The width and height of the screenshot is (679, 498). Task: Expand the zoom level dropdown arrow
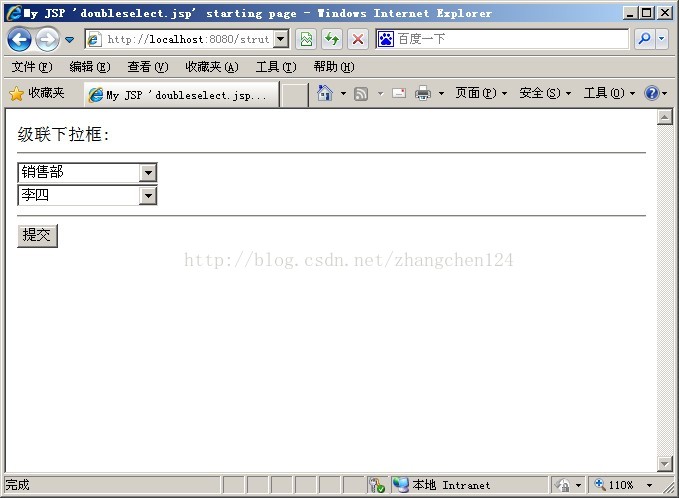[x=649, y=485]
